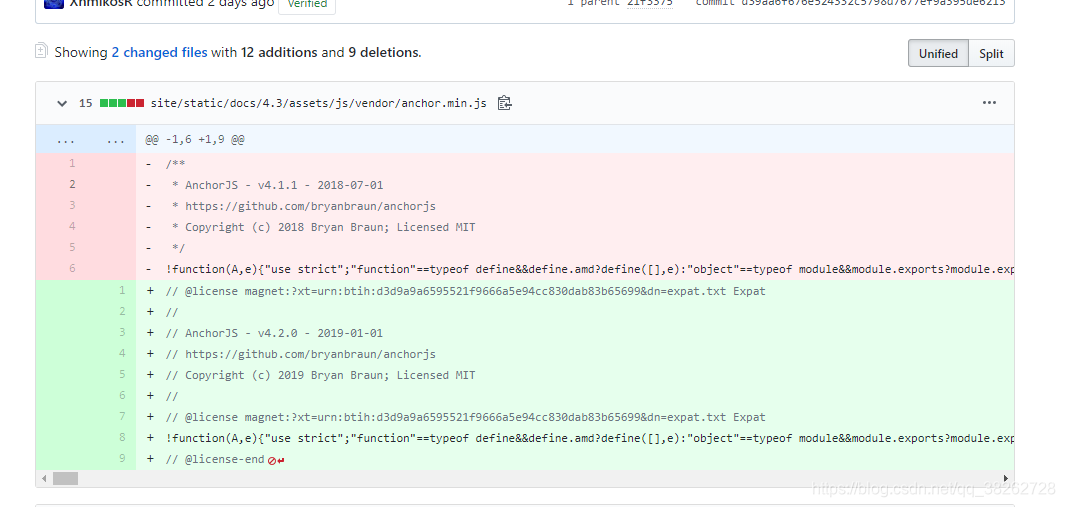Screen dimensions: 1065x507
Task: Click added line 1 @license magnet
Action: tap(465, 291)
